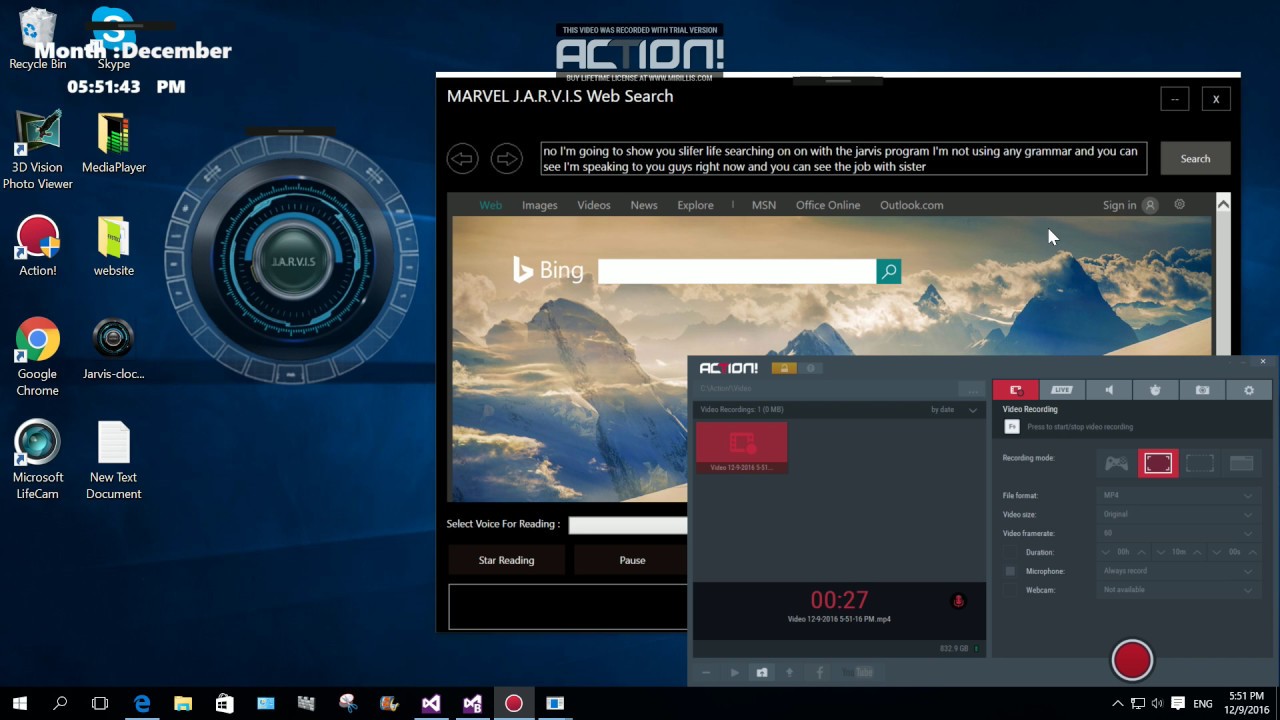Open the benchmark tab in Action!

click(1155, 390)
